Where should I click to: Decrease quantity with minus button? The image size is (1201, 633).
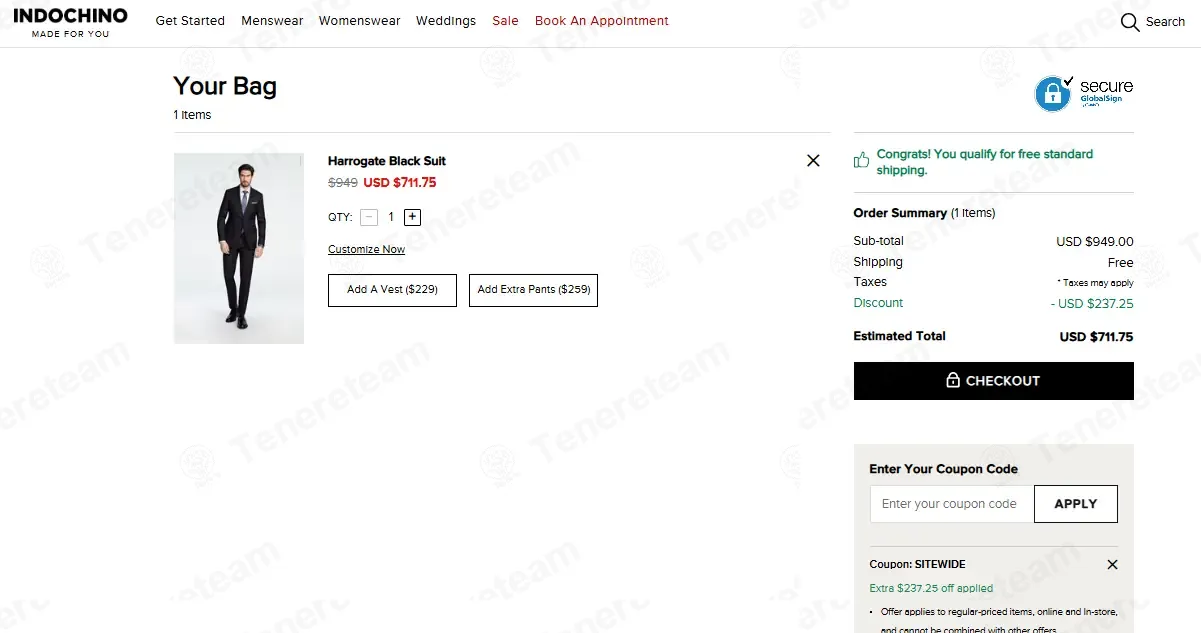pos(369,217)
